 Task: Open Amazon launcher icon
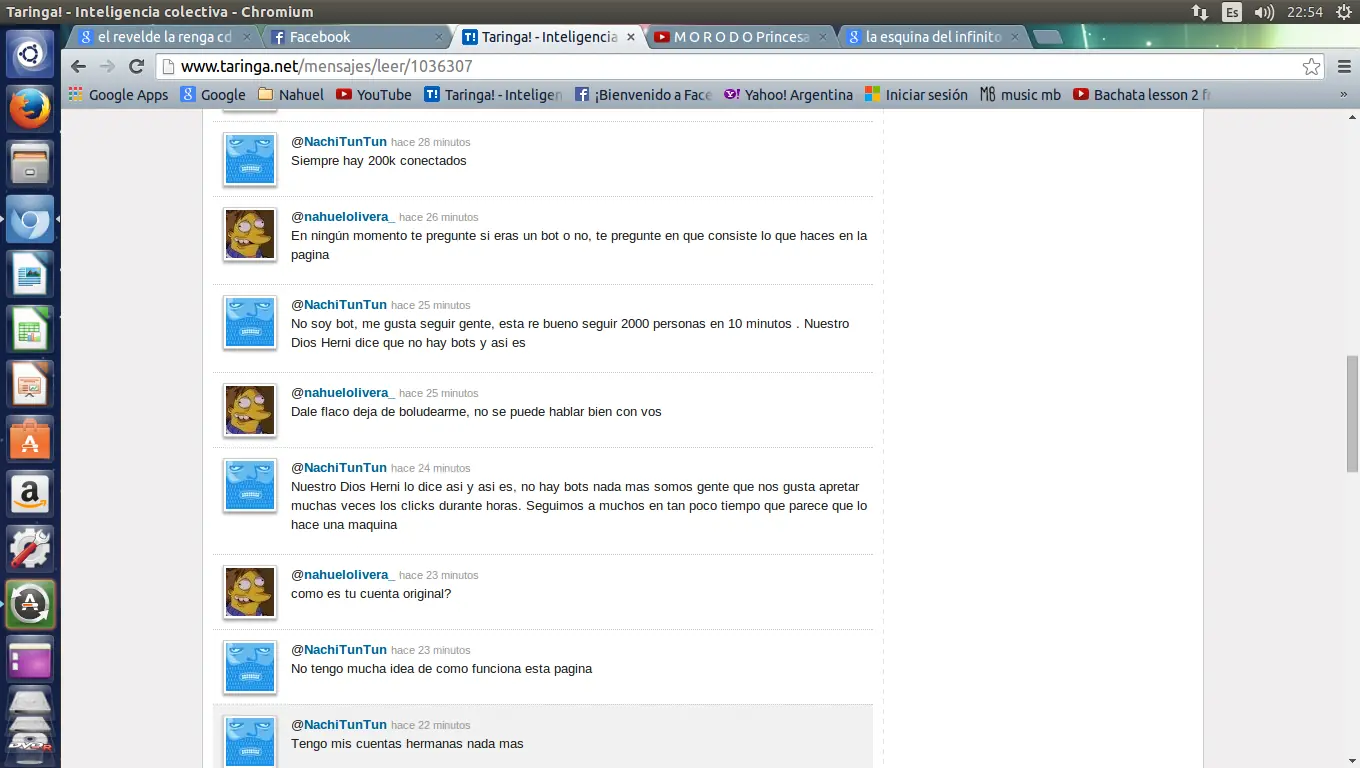pos(30,494)
